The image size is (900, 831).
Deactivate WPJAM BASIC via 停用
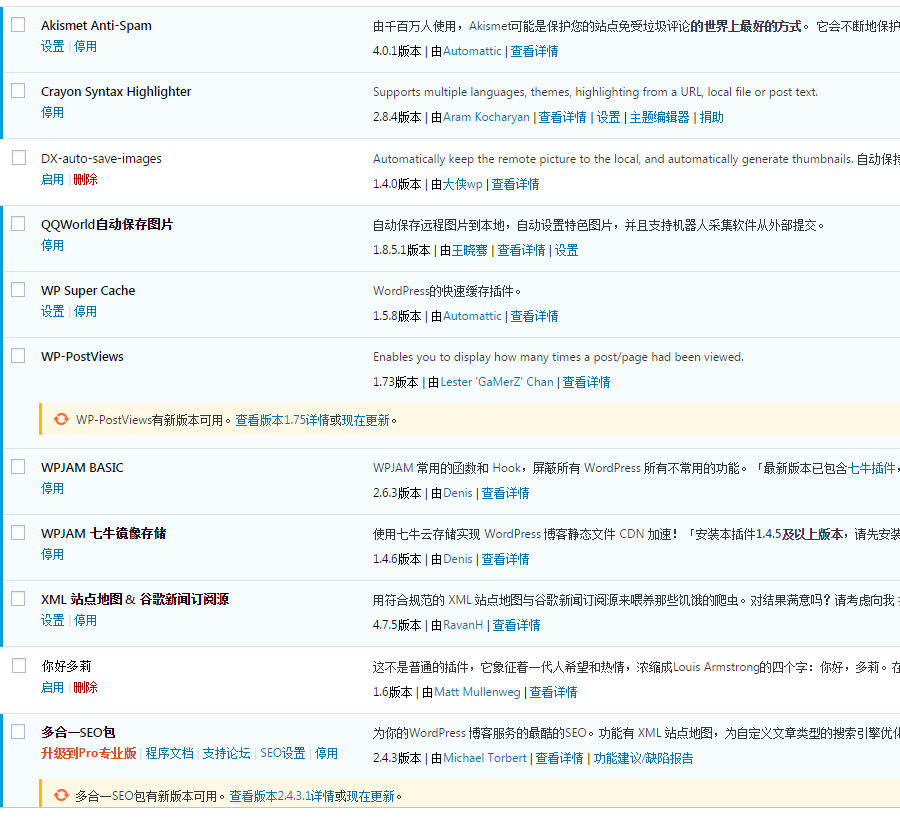point(52,488)
